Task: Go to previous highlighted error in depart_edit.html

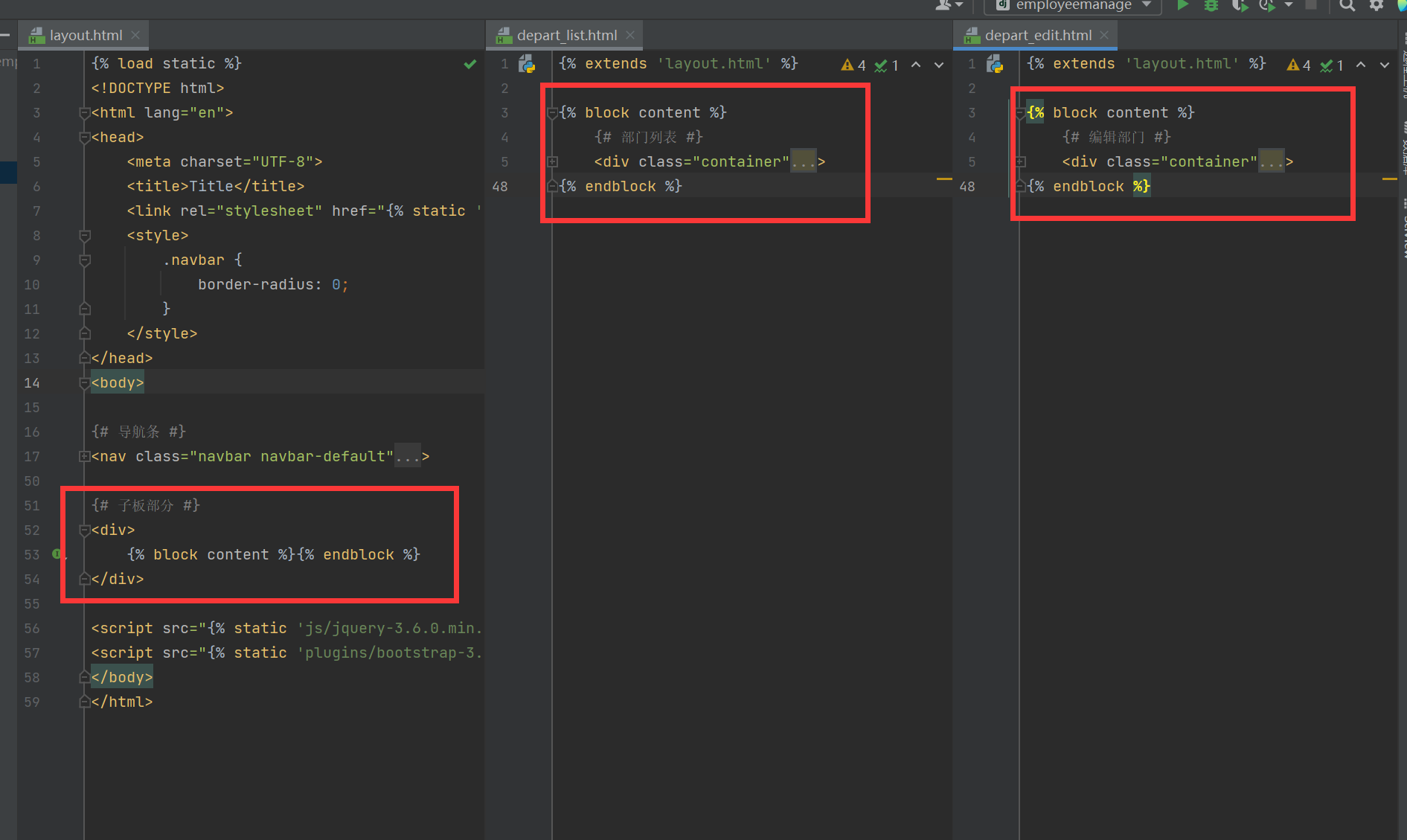Action: pyautogui.click(x=1361, y=65)
